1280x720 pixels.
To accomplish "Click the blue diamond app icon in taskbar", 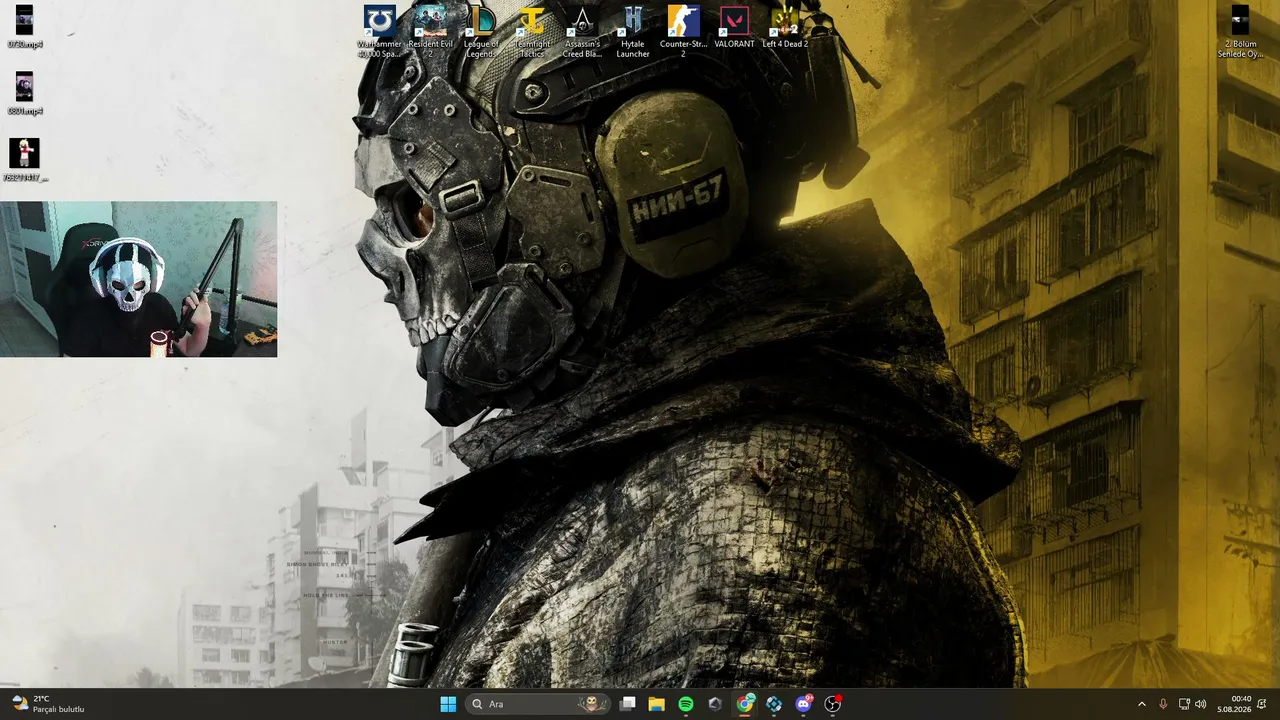I will pos(774,704).
